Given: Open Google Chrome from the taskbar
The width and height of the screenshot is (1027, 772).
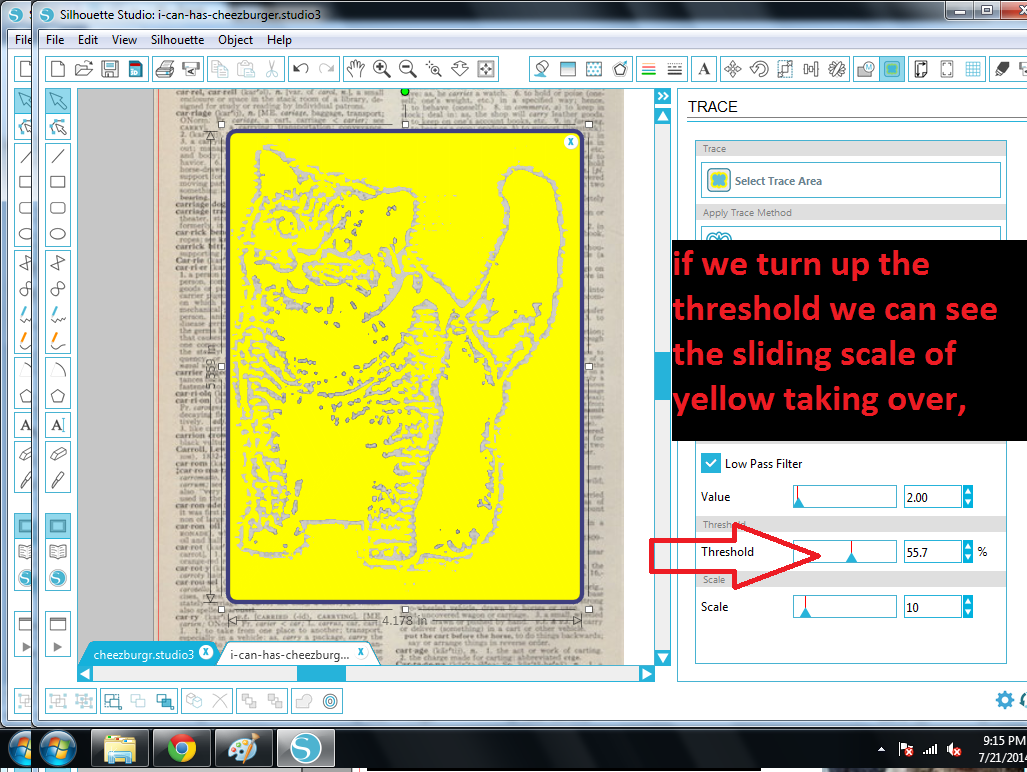Looking at the screenshot, I should (x=181, y=748).
